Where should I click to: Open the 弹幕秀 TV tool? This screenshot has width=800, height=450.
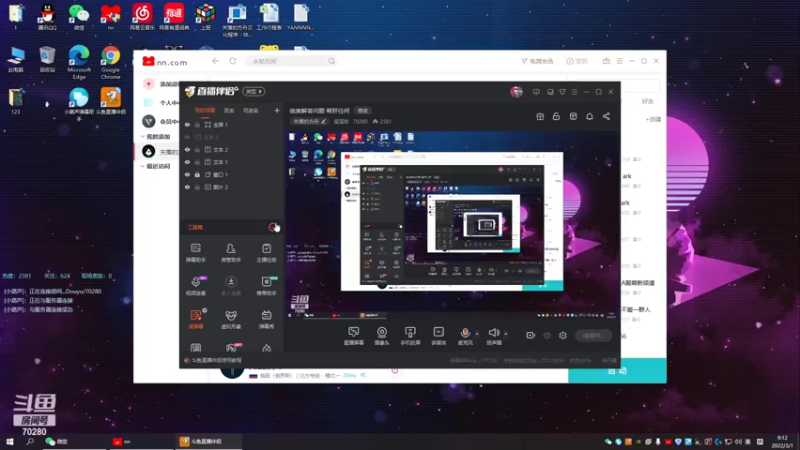pos(266,319)
